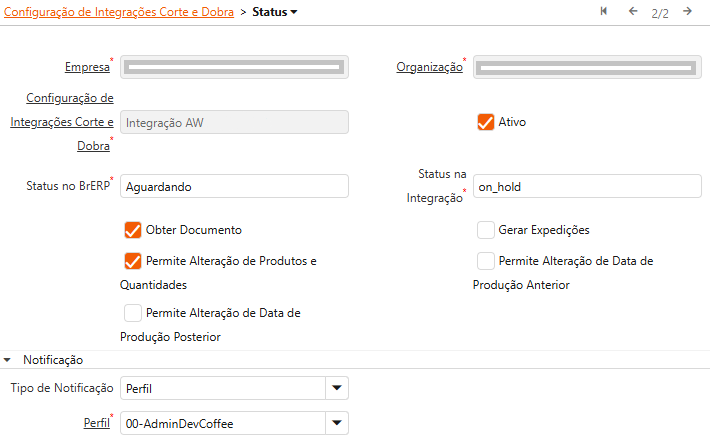710x445 pixels.
Task: Open Configuração de Integrações Corte e Dobra breadcrumb
Action: coord(120,12)
